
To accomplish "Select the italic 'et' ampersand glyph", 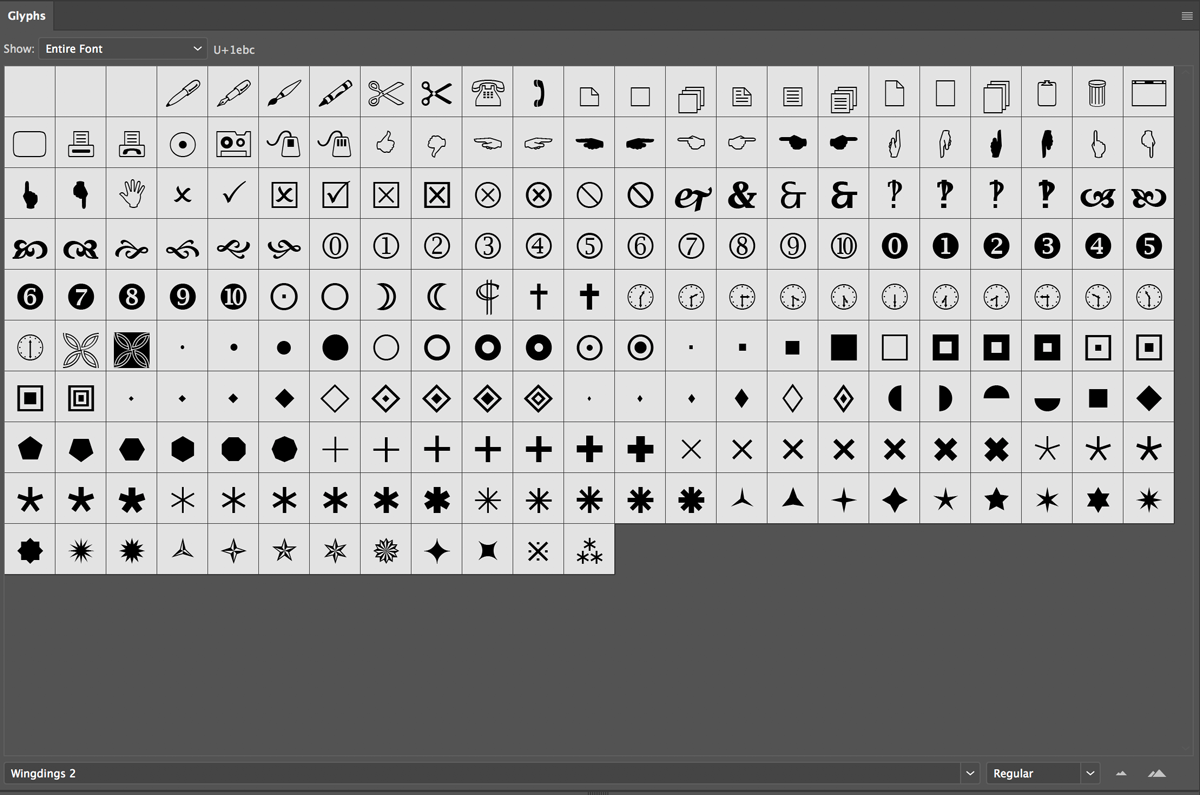I will click(x=691, y=195).
